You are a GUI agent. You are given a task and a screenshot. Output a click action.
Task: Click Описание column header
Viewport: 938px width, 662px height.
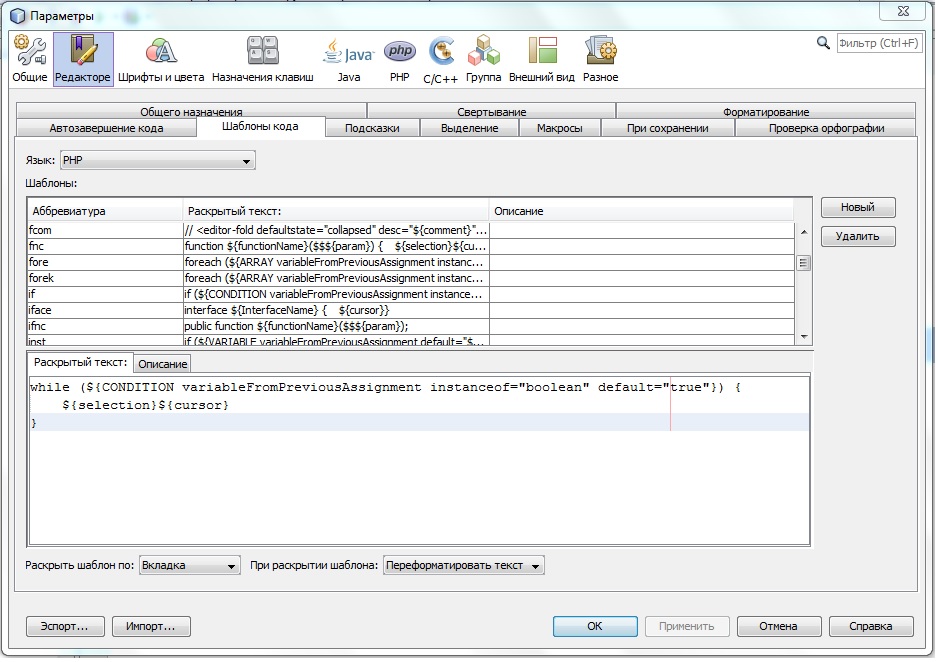click(641, 211)
